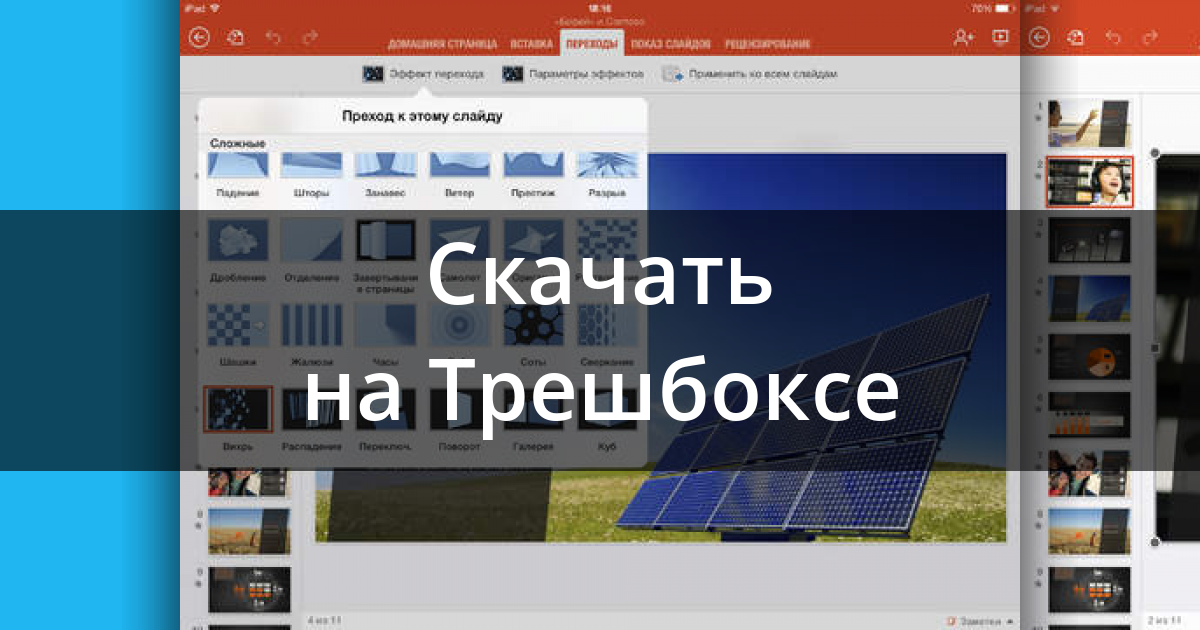Tap the iPad Wi-Fi indicator at left
1200x630 pixels.
[x=203, y=7]
